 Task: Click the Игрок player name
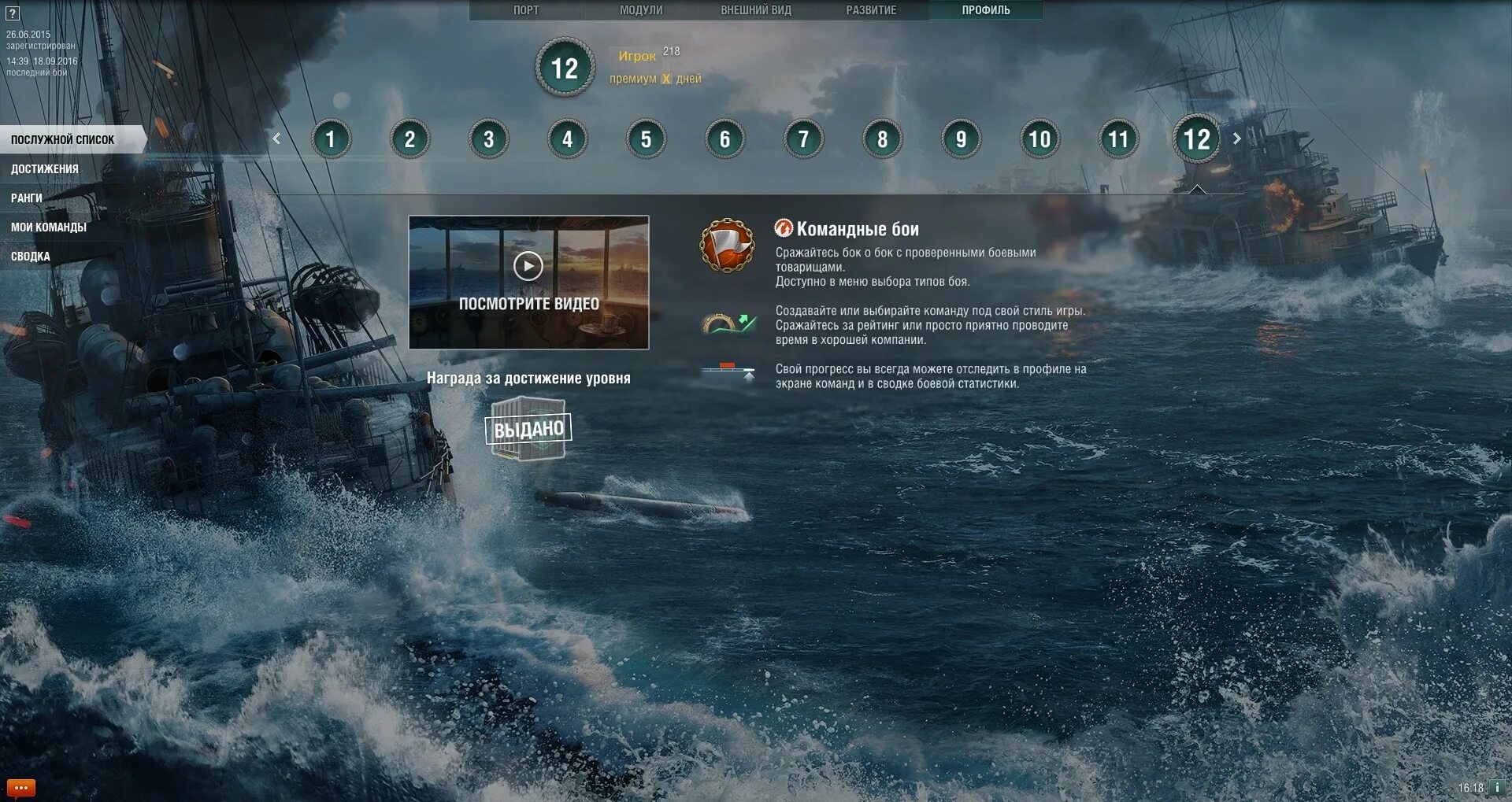[637, 56]
